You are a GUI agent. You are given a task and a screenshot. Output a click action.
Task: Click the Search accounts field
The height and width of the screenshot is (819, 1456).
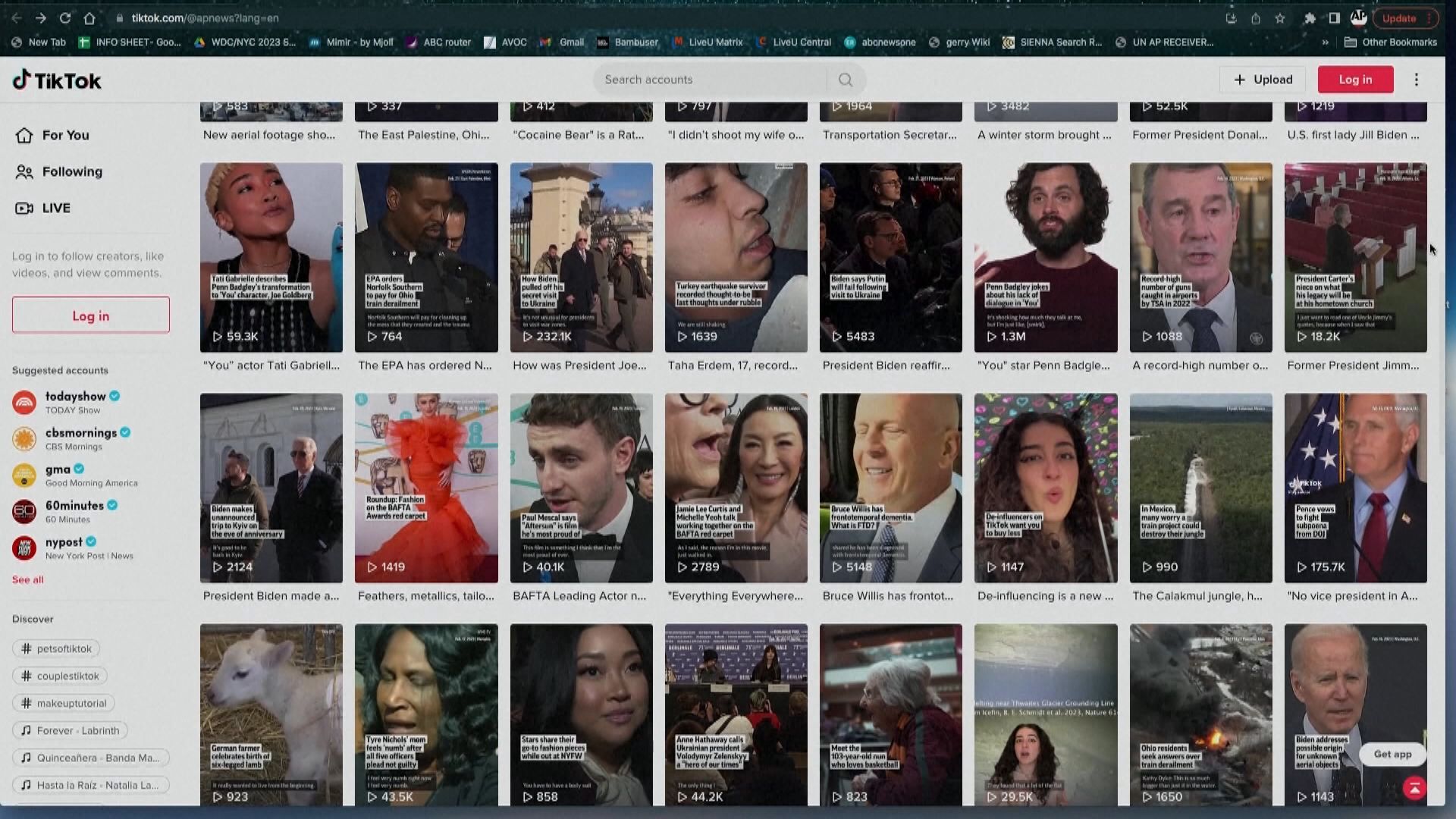(709, 80)
